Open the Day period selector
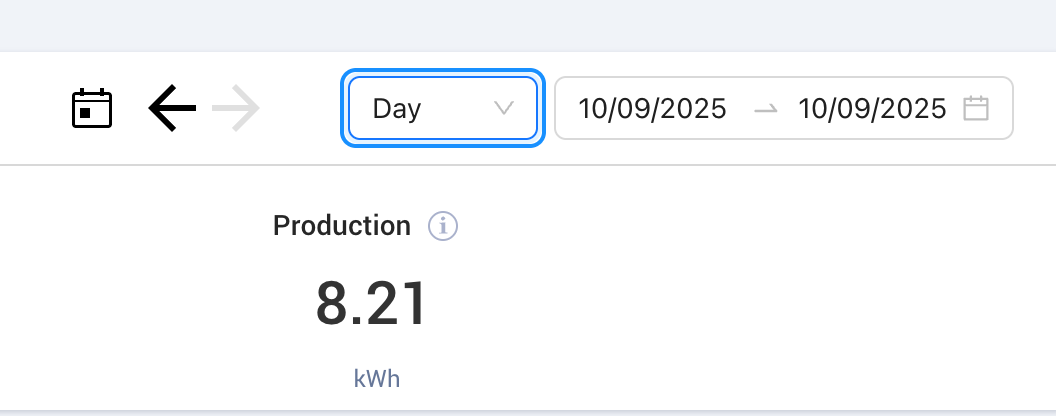This screenshot has height=416, width=1056. (x=443, y=108)
